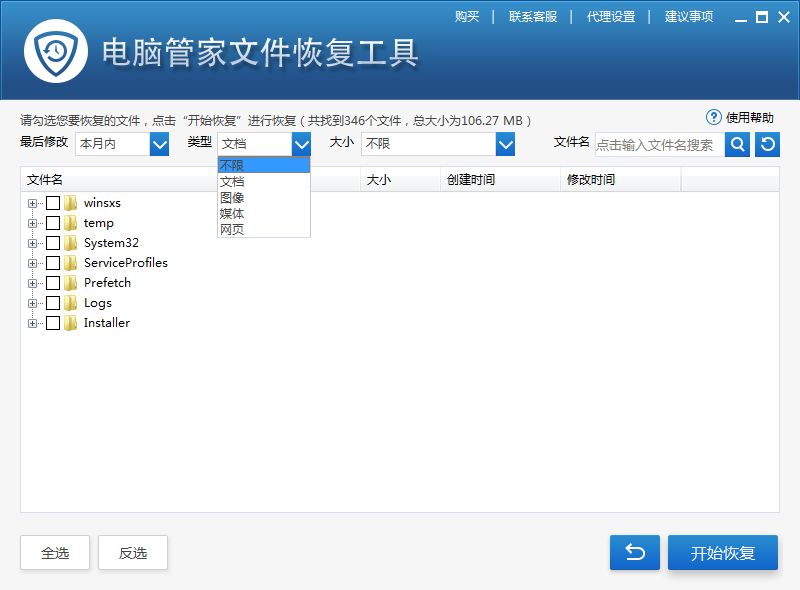The width and height of the screenshot is (800, 590).
Task: Select the Prefetch folder name
Action: (x=107, y=283)
